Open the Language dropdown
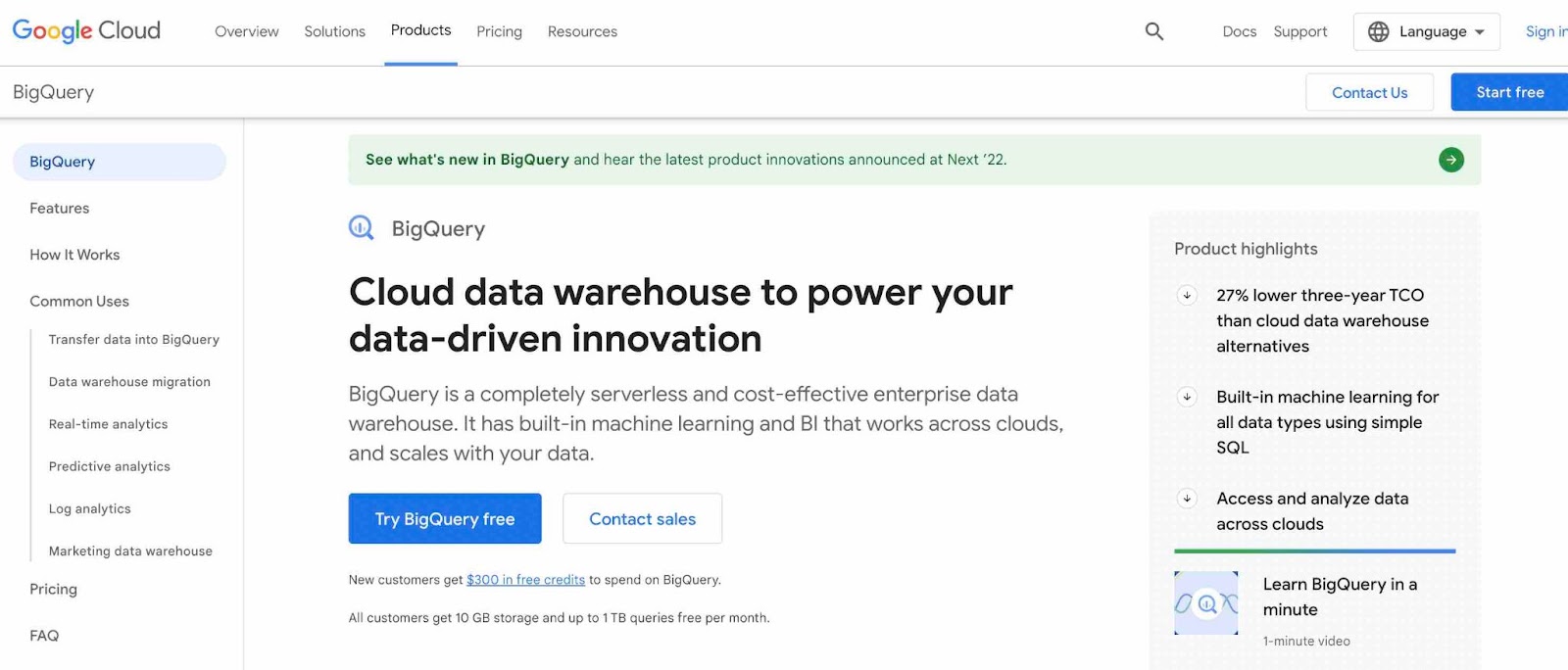The width and height of the screenshot is (1568, 670). tap(1427, 31)
